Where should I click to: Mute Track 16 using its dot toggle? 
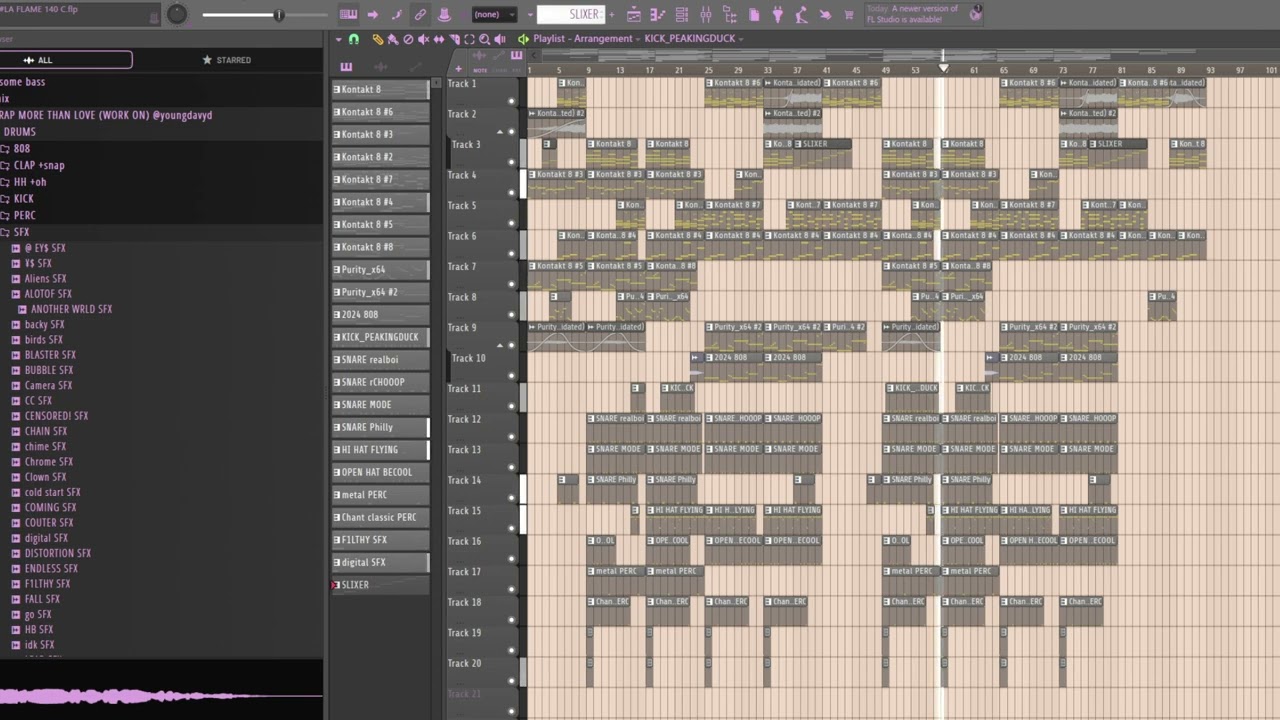click(512, 559)
